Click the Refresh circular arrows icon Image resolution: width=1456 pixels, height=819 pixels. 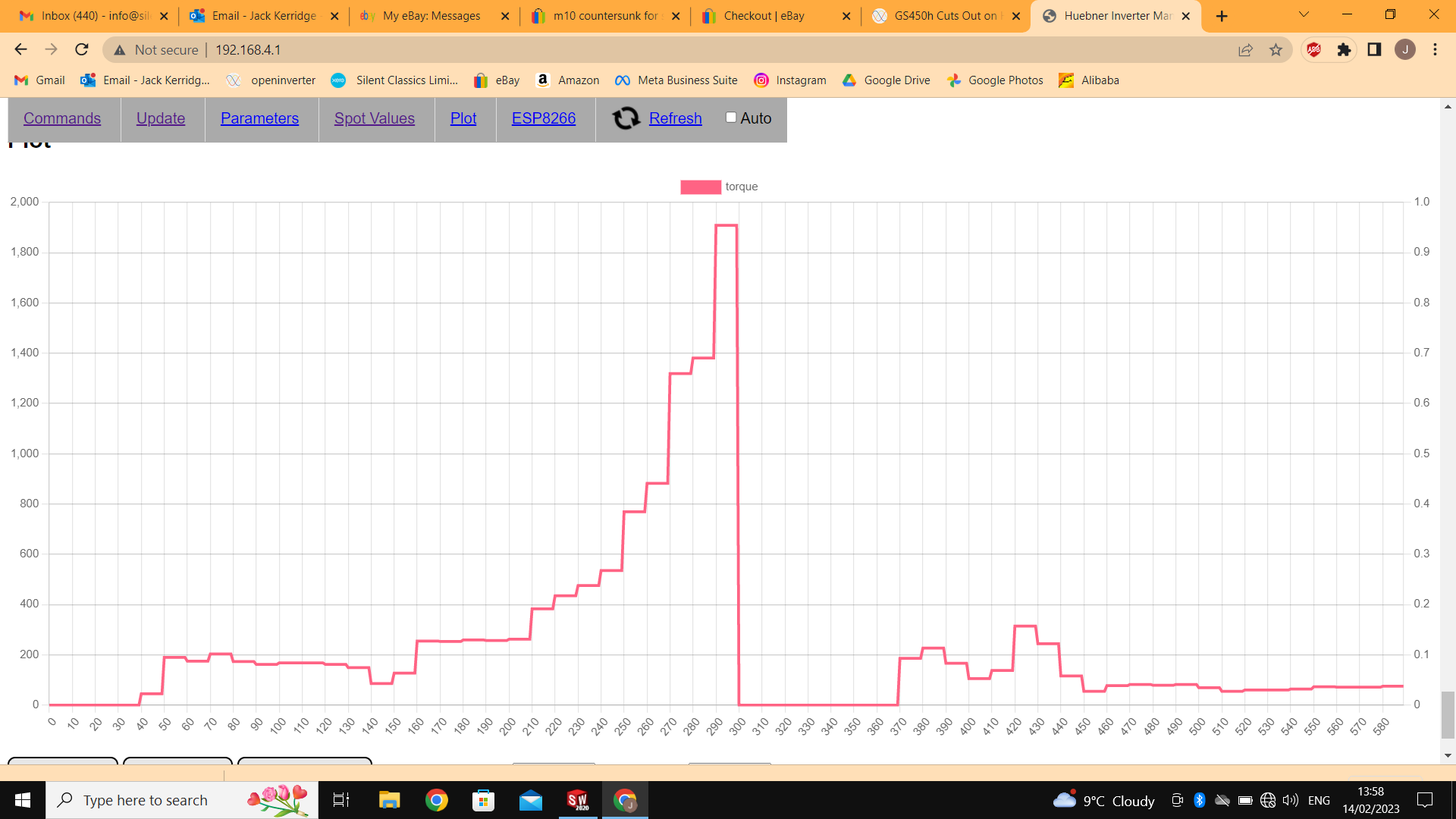click(x=626, y=118)
